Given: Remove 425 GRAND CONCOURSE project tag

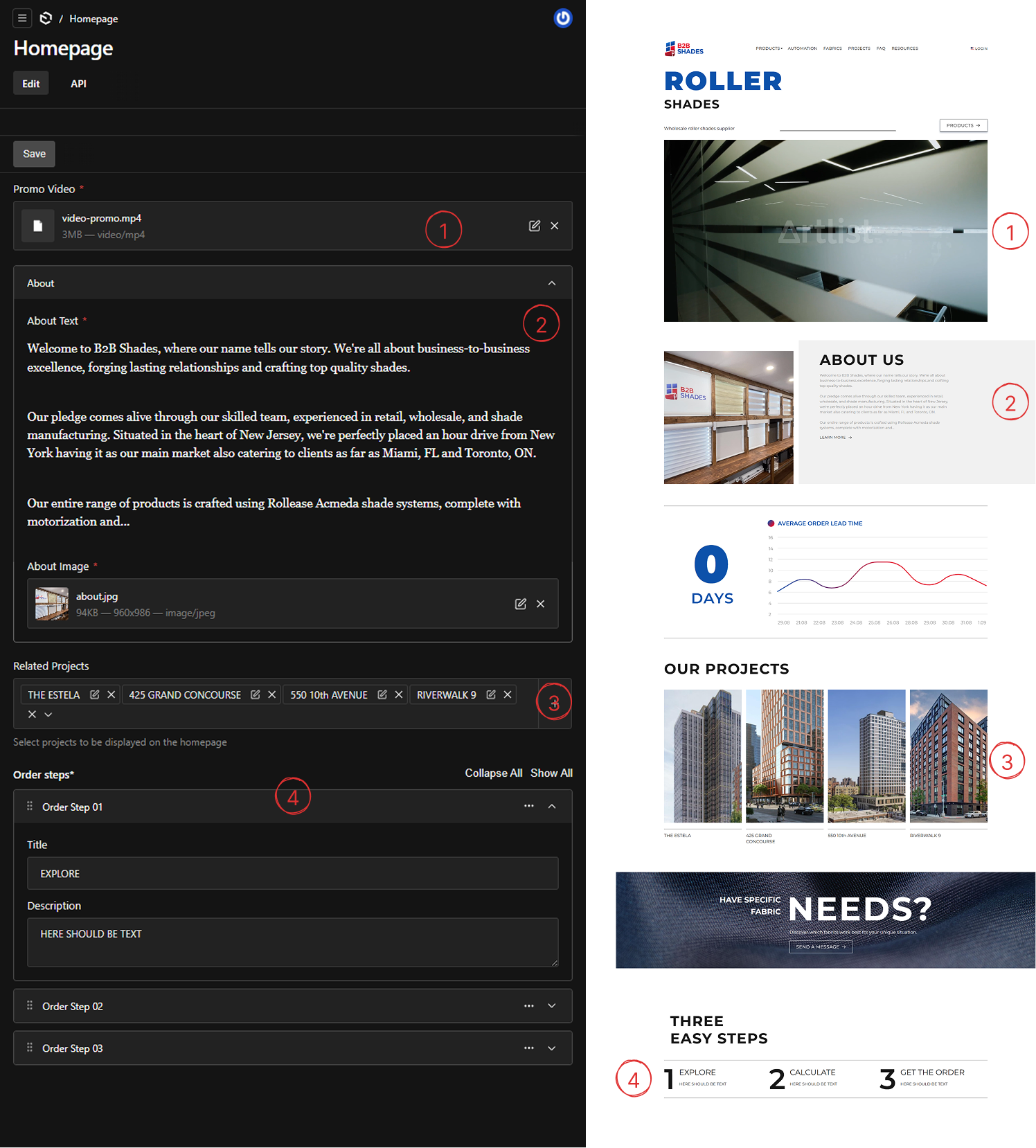Looking at the screenshot, I should pyautogui.click(x=272, y=694).
